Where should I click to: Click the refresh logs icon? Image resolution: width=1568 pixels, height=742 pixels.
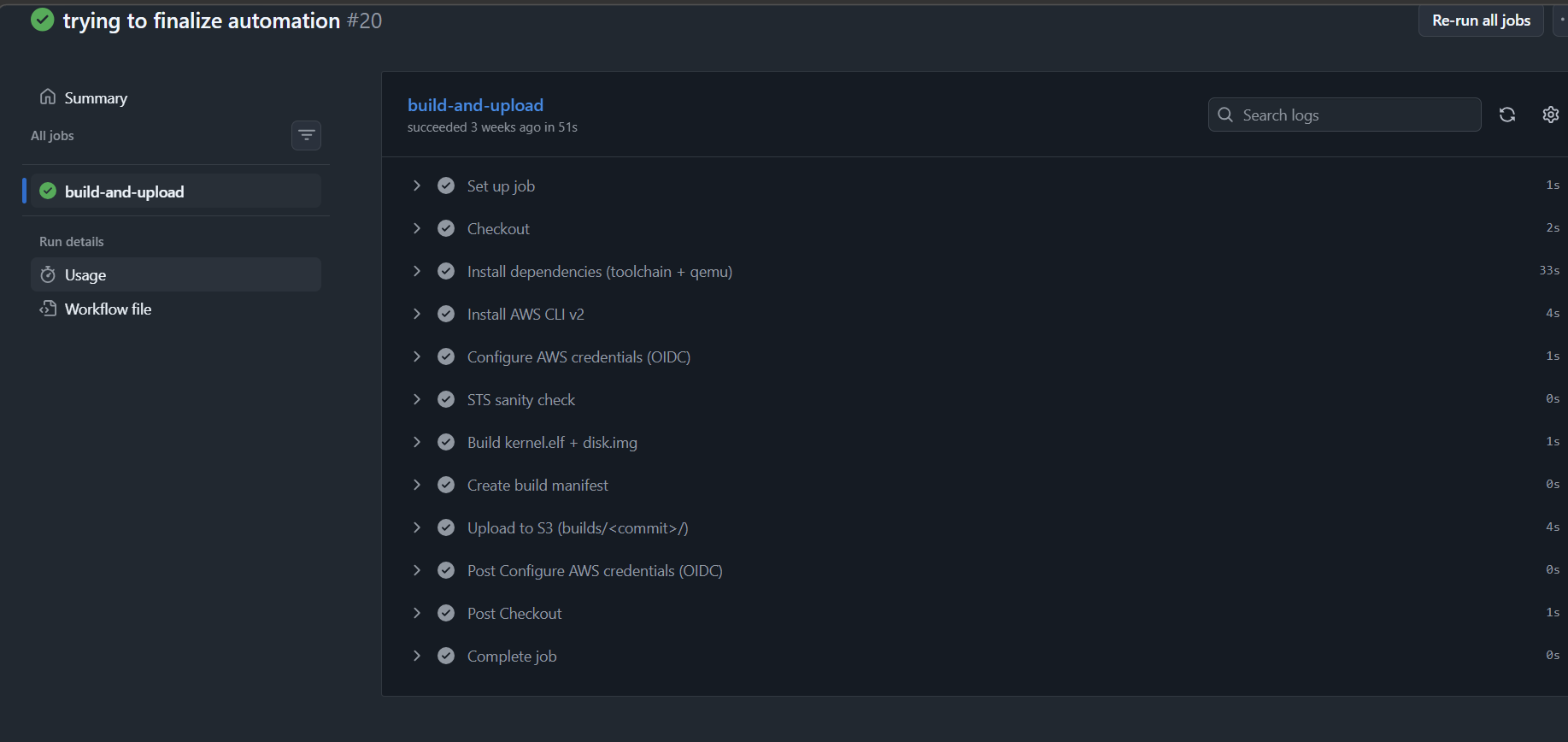1507,115
